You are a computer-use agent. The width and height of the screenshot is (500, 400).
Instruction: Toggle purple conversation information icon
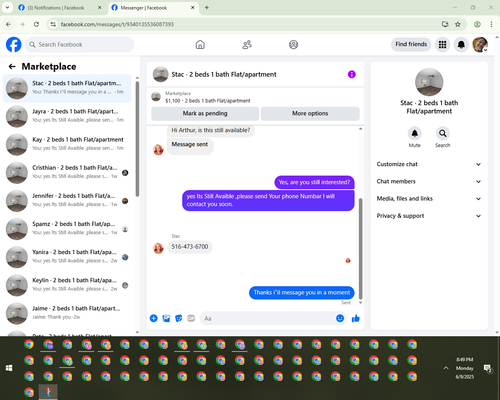point(352,74)
